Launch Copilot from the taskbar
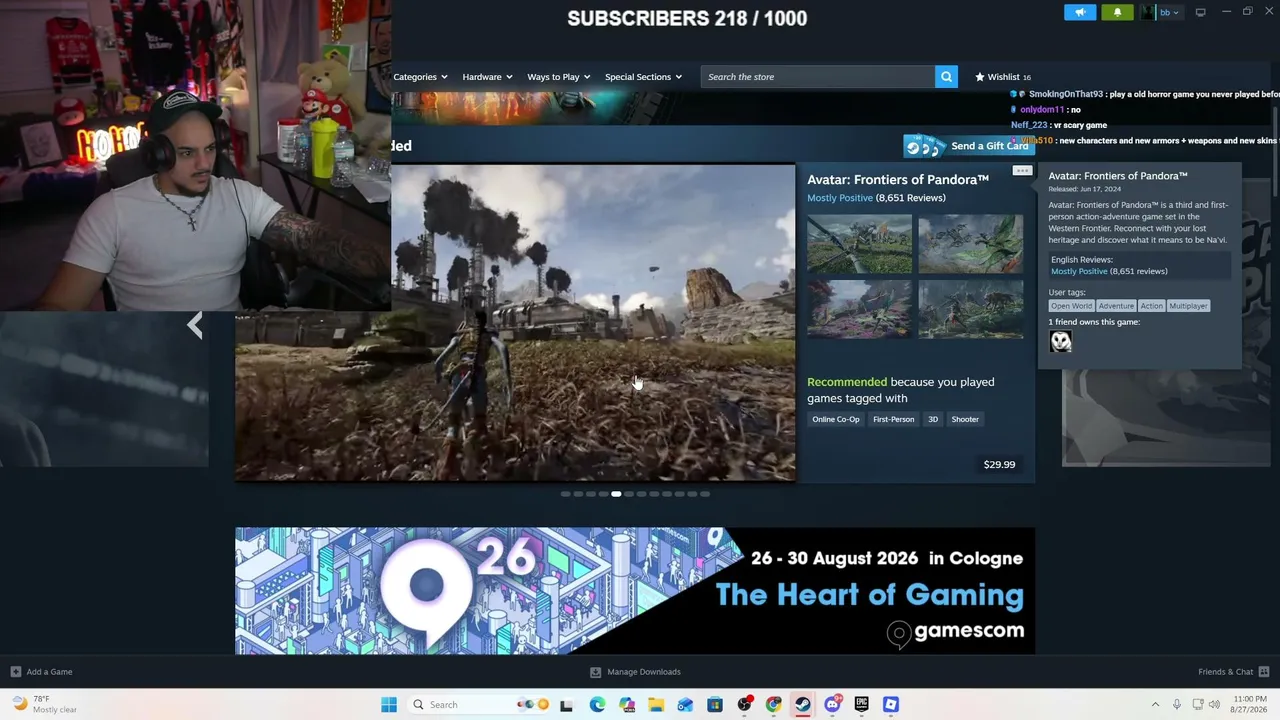The width and height of the screenshot is (1280, 720). coord(627,704)
